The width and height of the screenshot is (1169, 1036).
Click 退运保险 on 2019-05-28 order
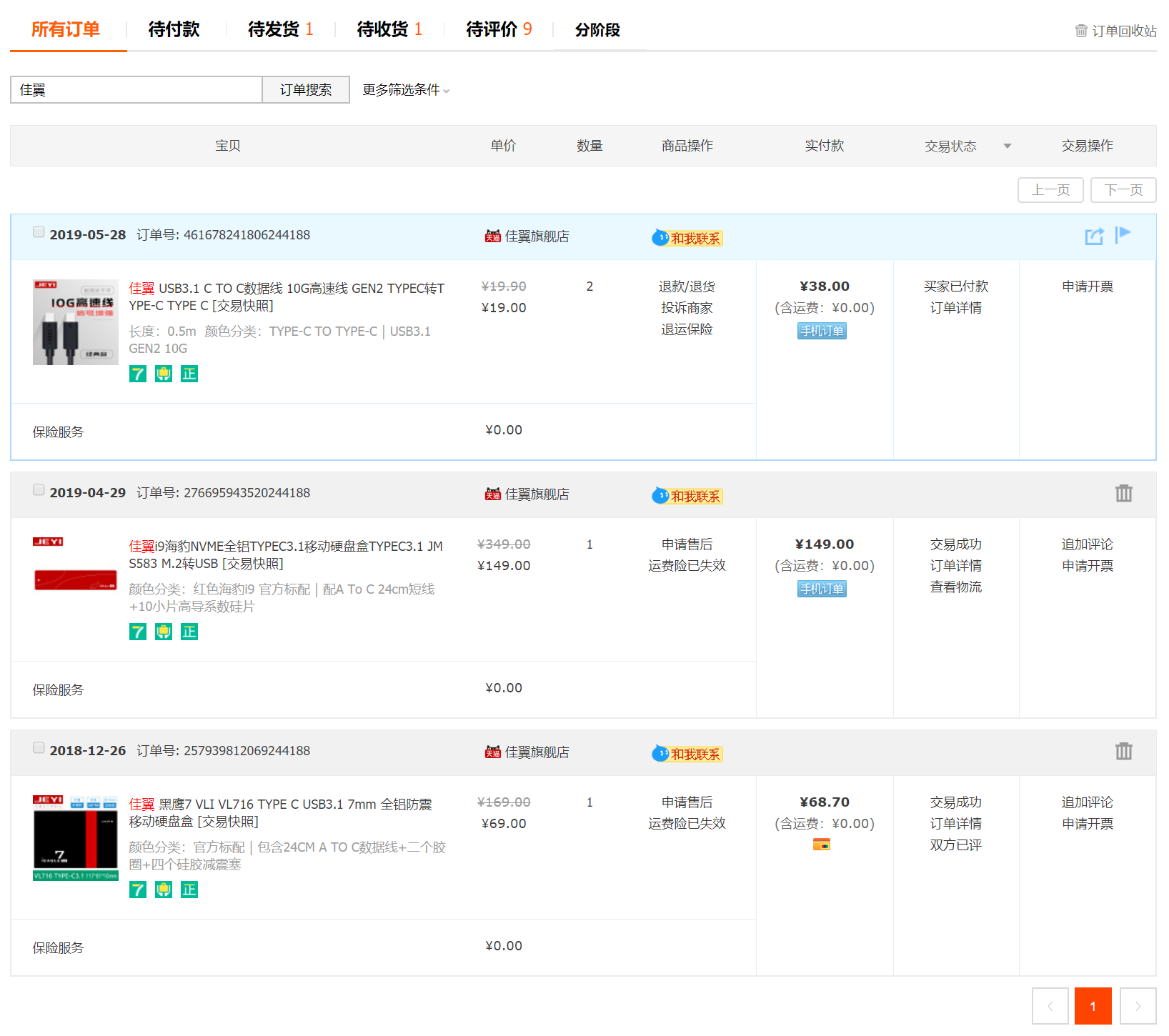pos(687,329)
